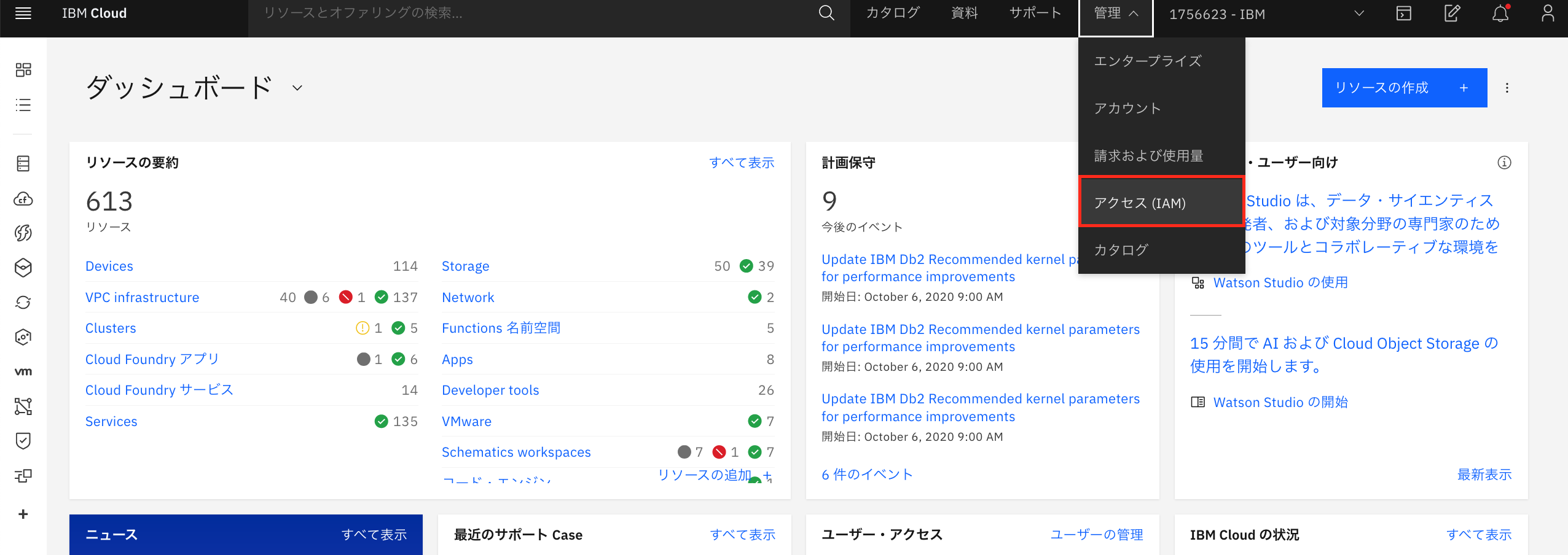1568x555 pixels.
Task: Open the account switcher 1756623 - IBM
Action: 1266,14
